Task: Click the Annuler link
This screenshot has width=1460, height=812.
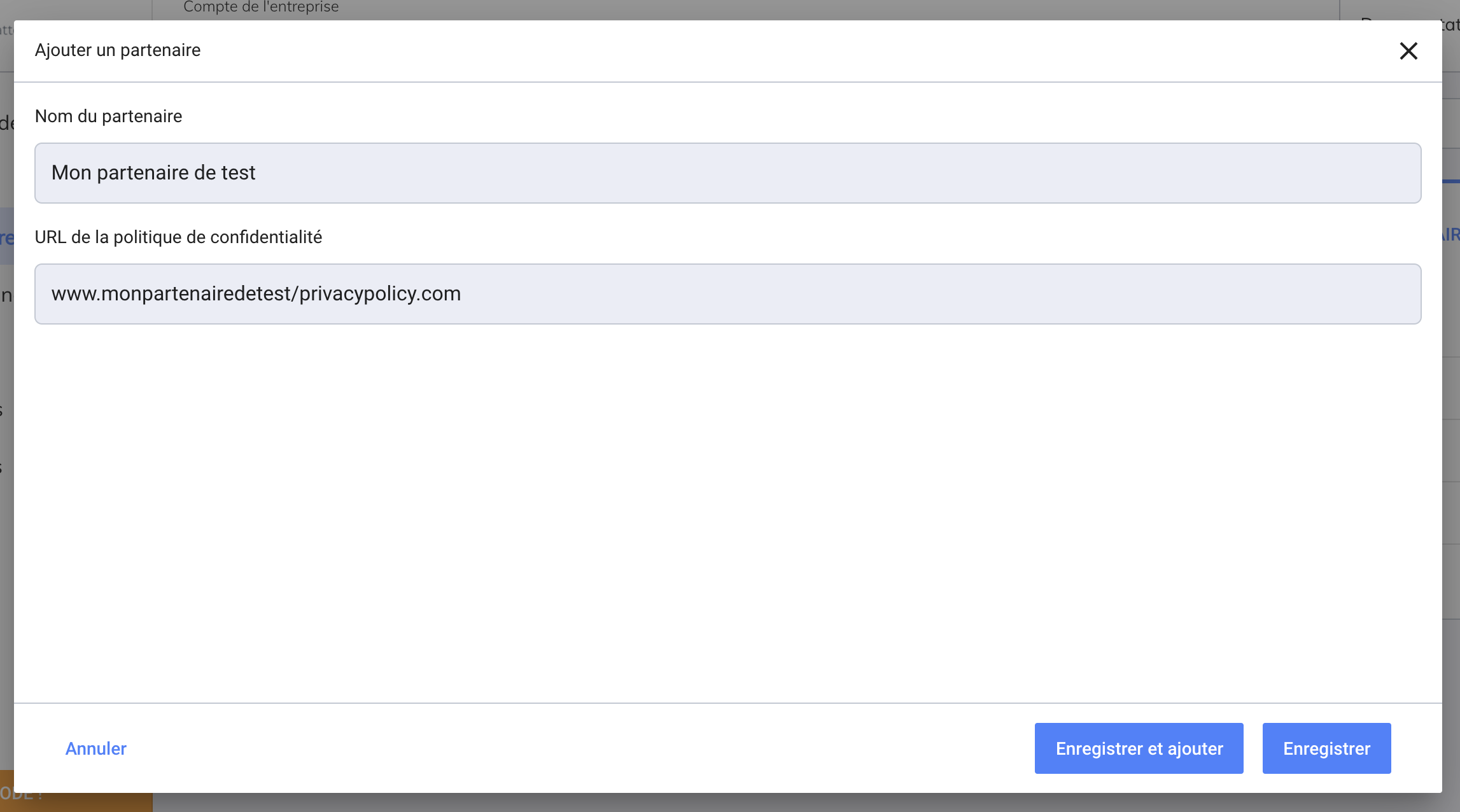Action: [x=96, y=748]
